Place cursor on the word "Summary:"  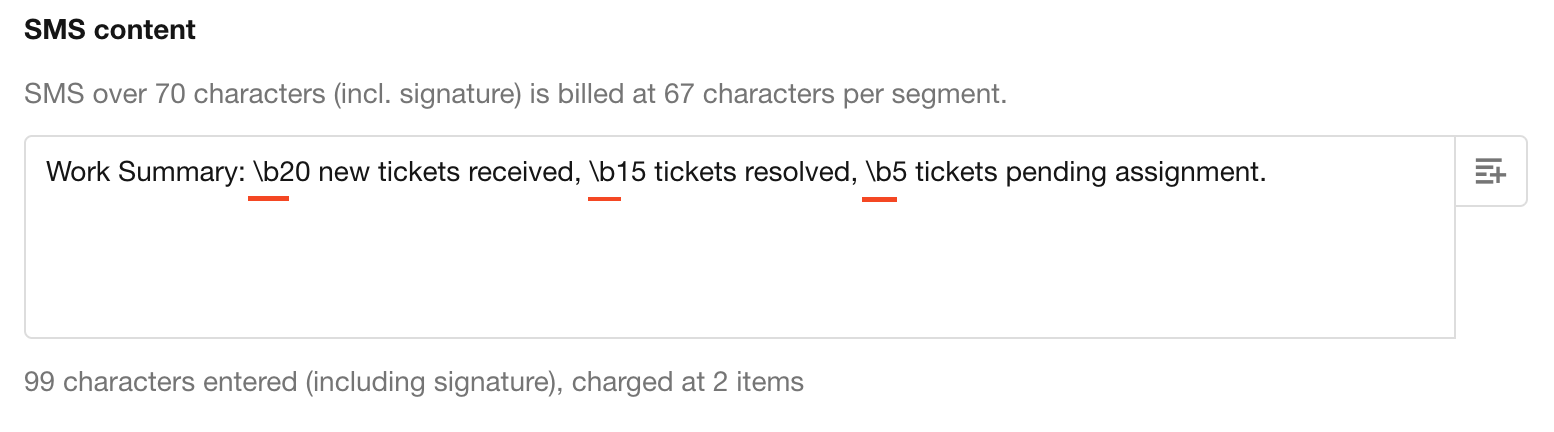[181, 173]
